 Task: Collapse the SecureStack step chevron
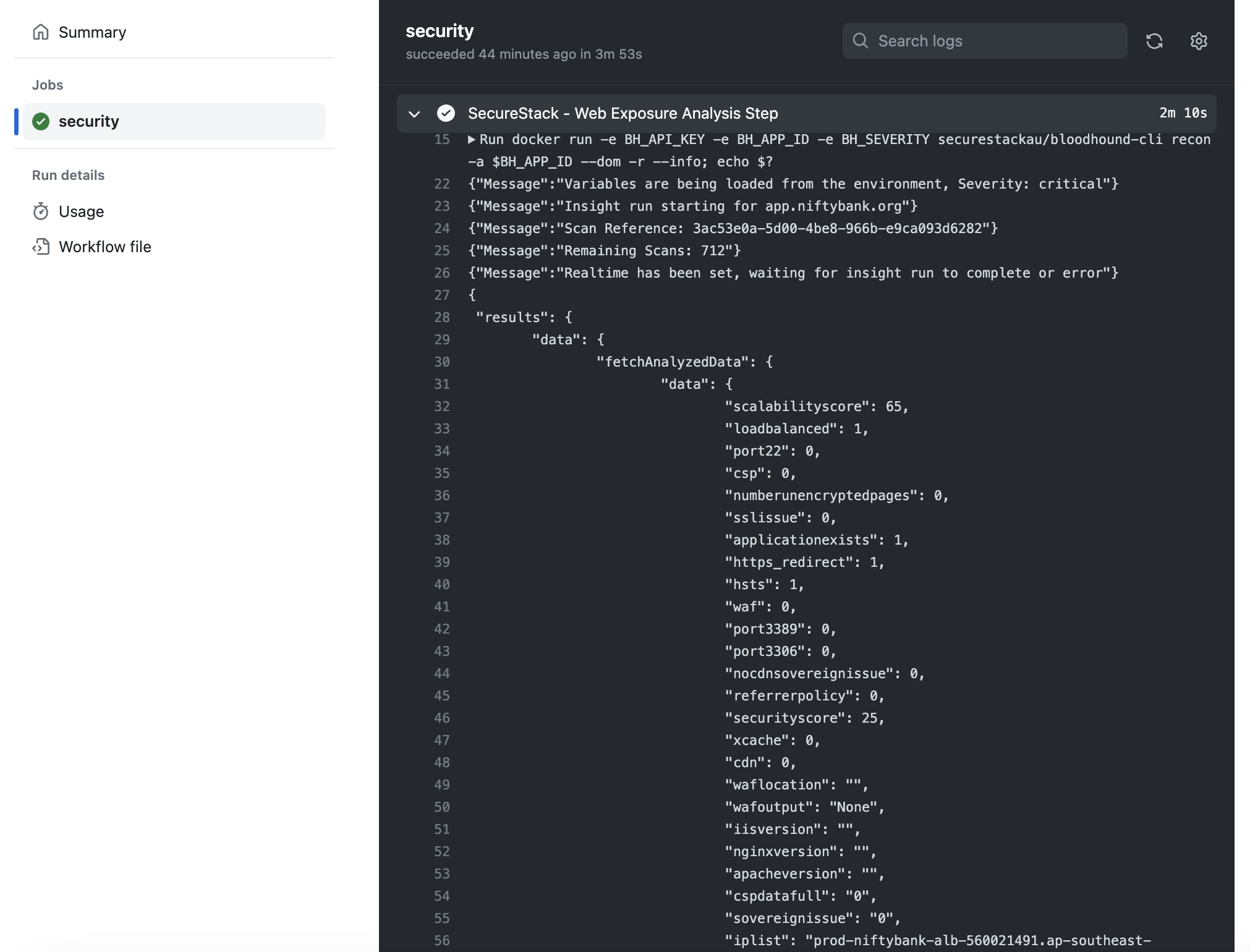point(414,114)
